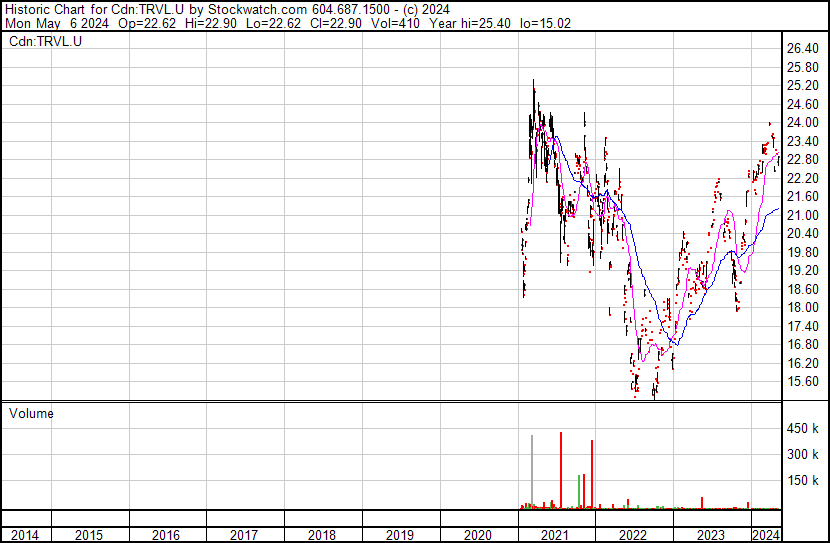Click the 16.80 price axis label
Image resolution: width=830 pixels, height=543 pixels.
coord(802,345)
